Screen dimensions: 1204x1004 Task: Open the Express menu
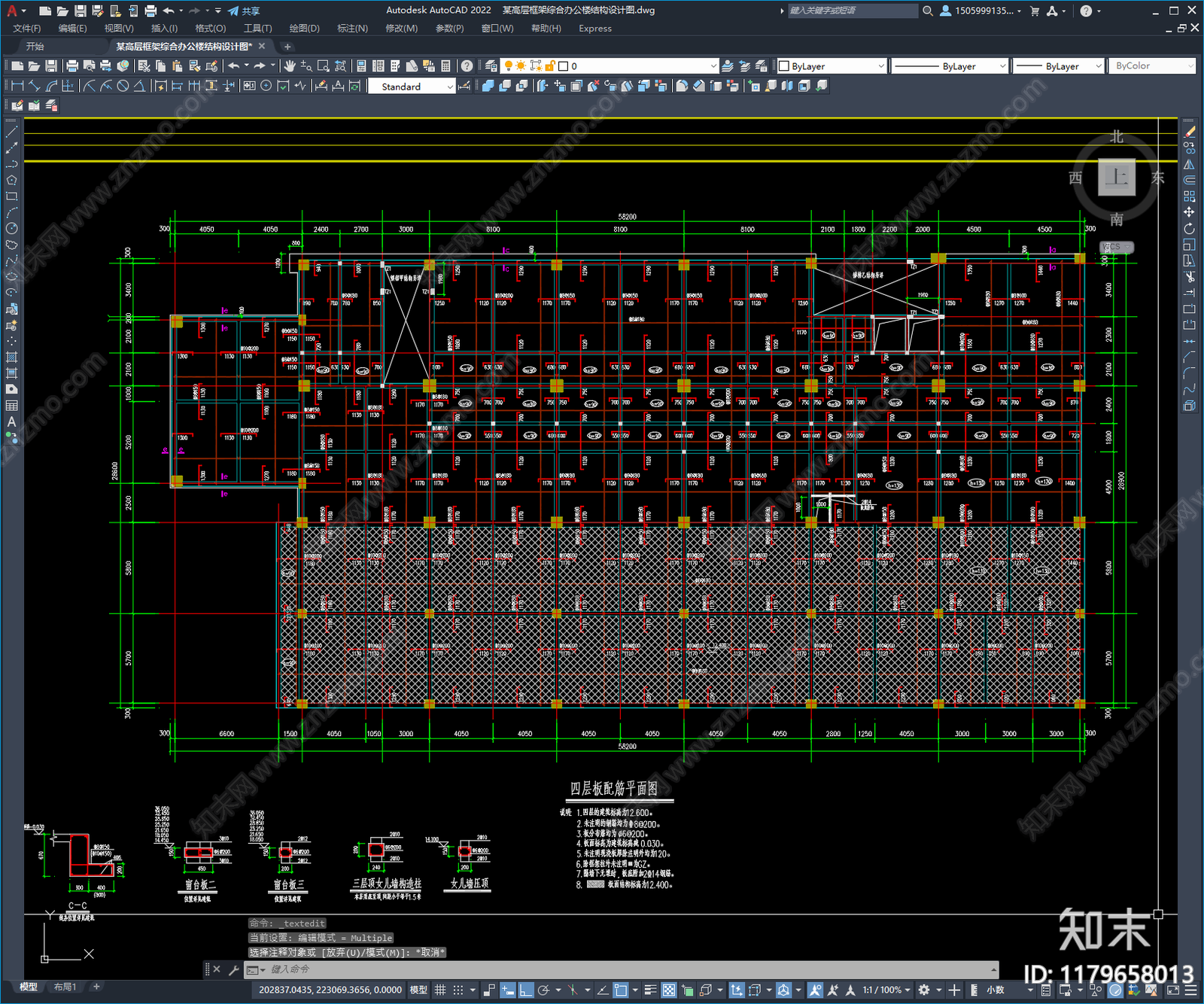(x=595, y=29)
